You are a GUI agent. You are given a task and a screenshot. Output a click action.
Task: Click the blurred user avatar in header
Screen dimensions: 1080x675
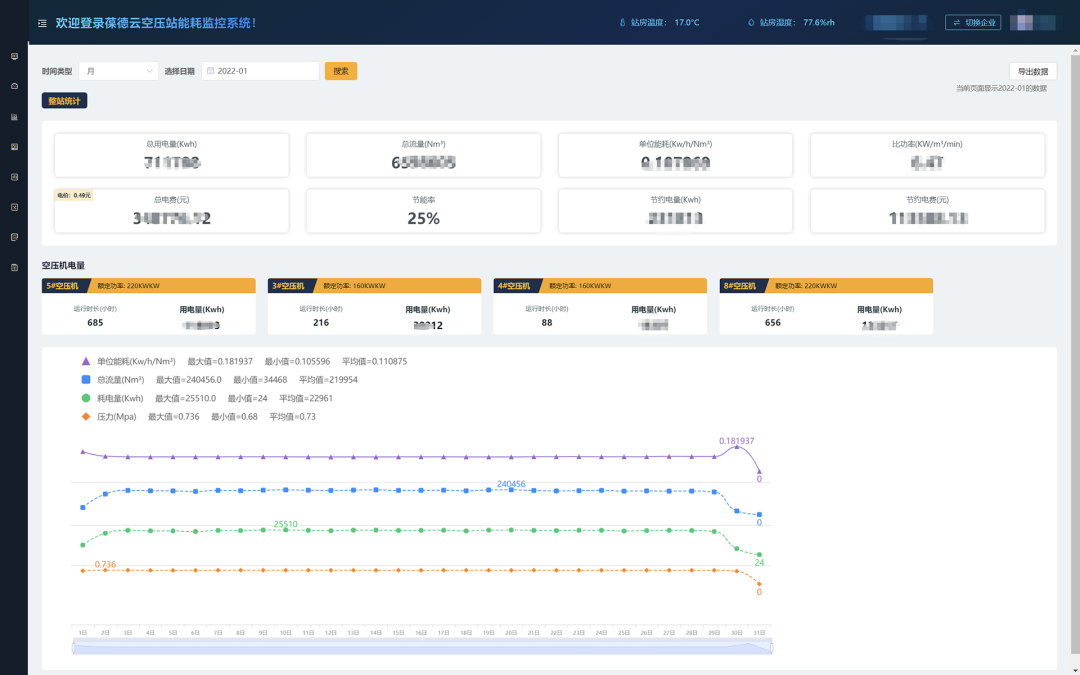[x=1032, y=22]
